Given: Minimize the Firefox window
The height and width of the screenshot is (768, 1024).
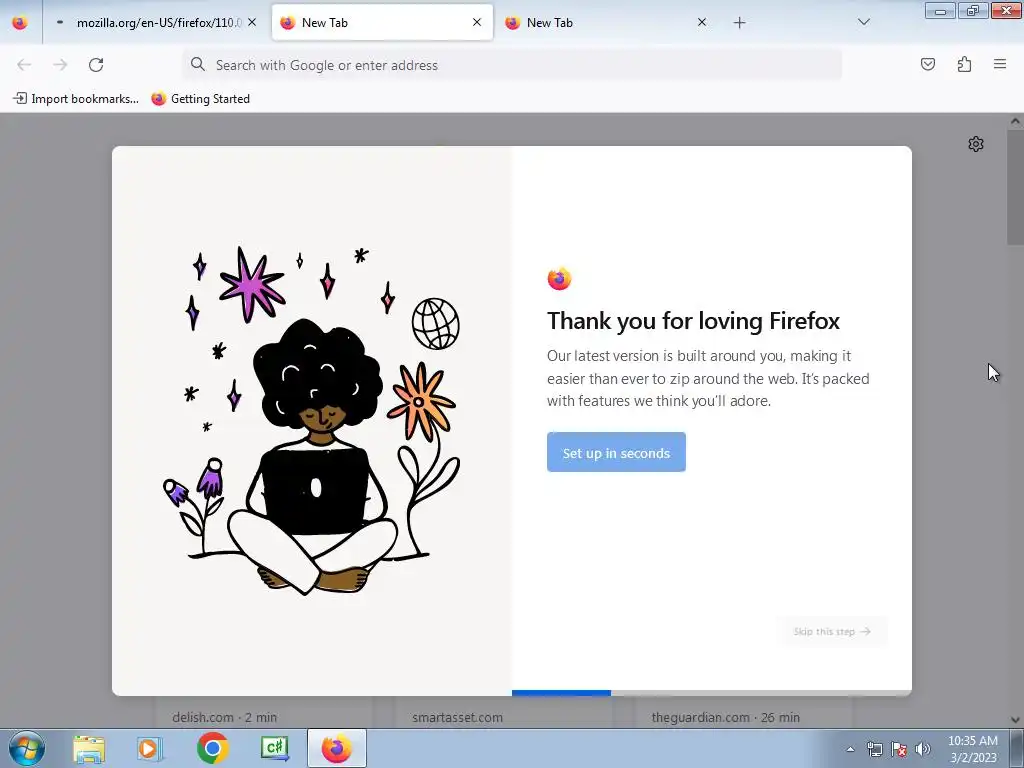Looking at the screenshot, I should pyautogui.click(x=940, y=10).
